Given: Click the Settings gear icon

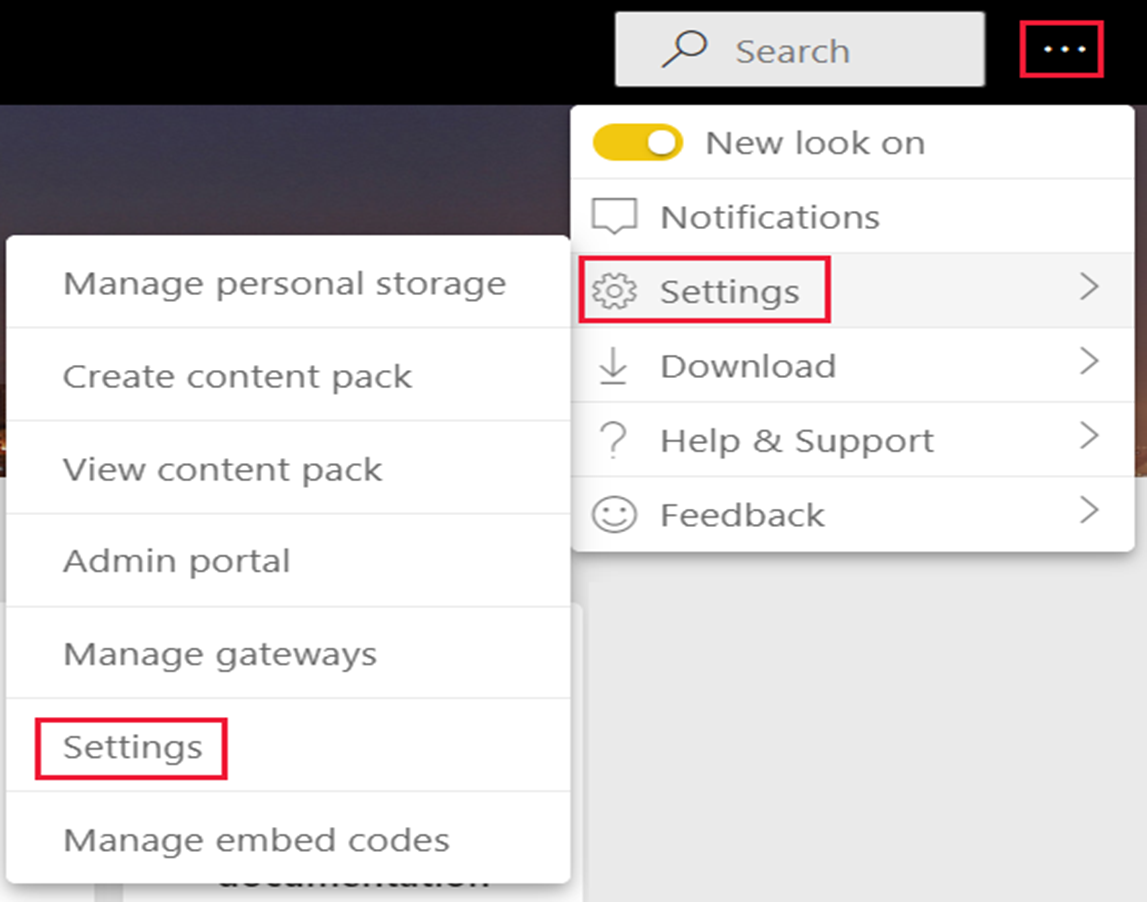Looking at the screenshot, I should [x=614, y=291].
